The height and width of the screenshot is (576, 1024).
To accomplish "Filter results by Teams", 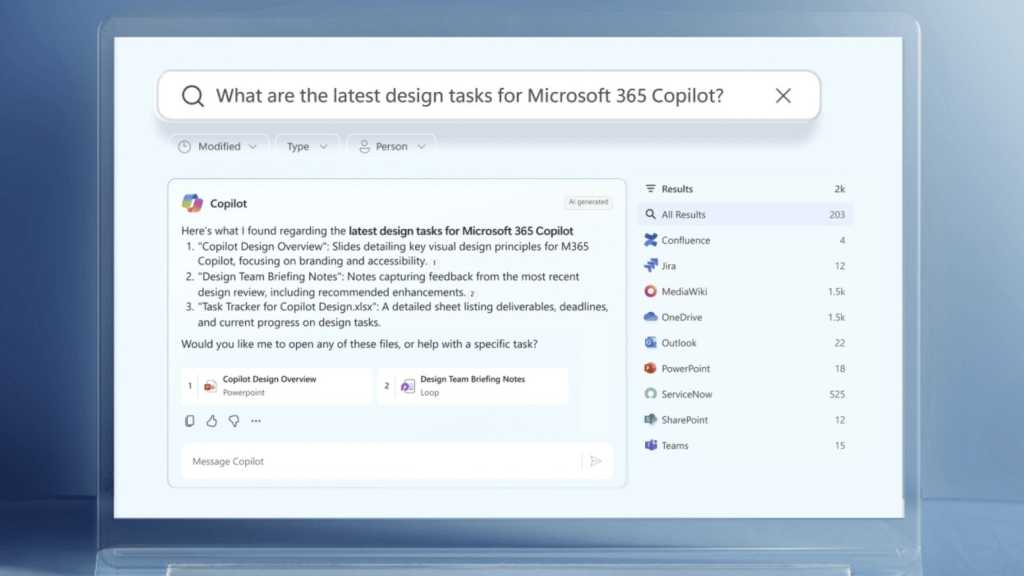I will [x=744, y=445].
